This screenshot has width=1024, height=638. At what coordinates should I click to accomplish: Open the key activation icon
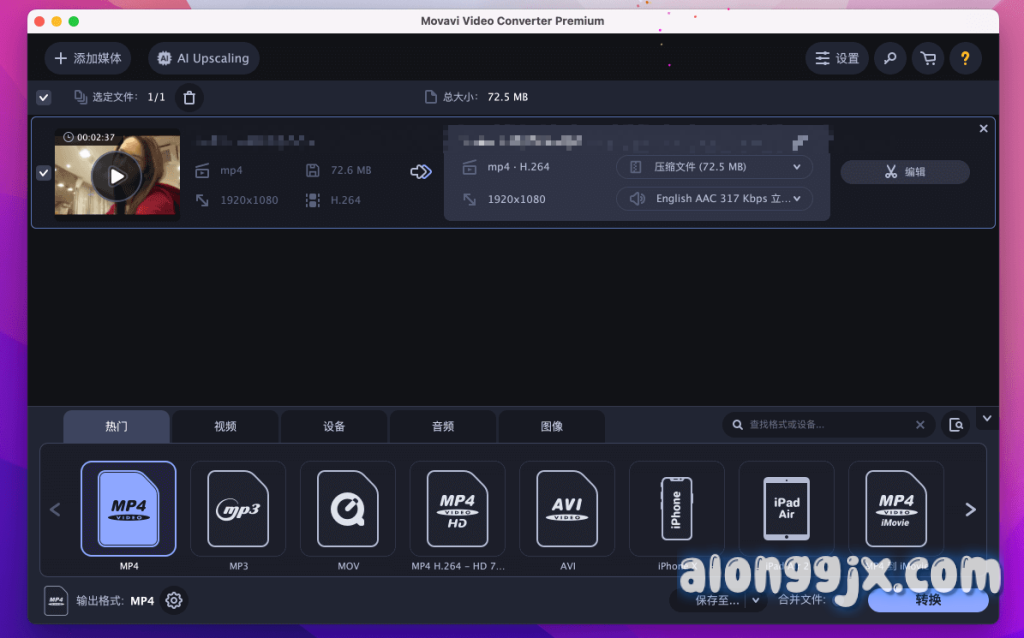pos(889,58)
